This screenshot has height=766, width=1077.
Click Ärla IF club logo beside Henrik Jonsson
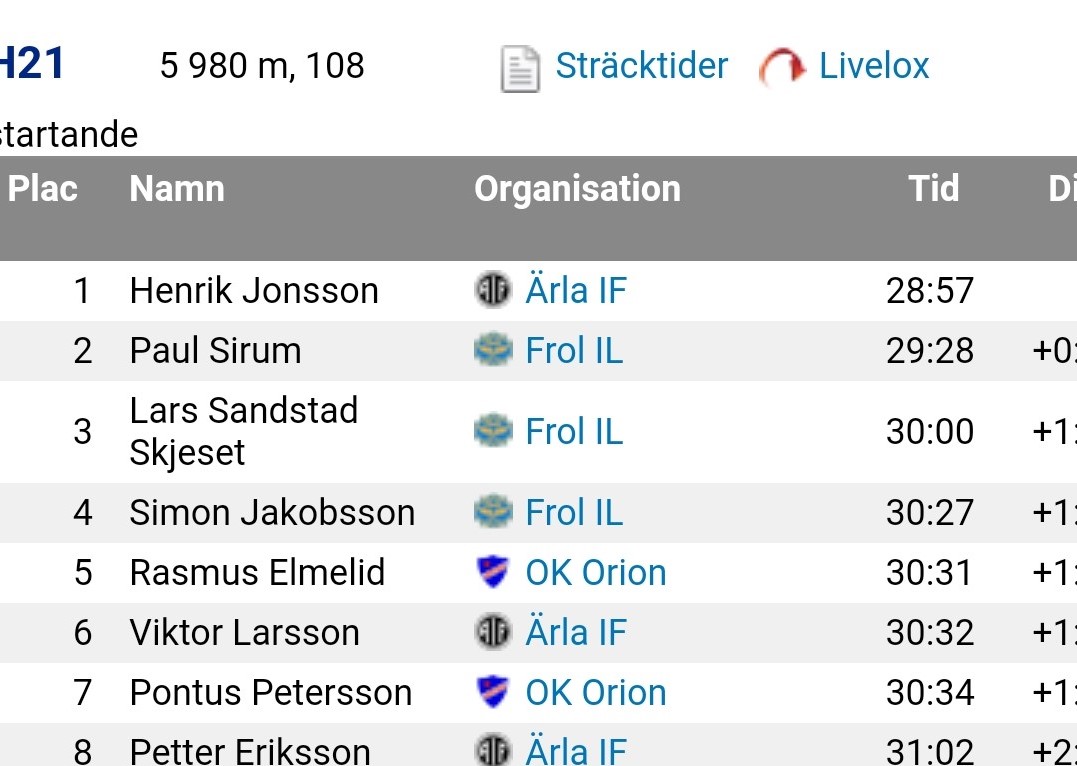tap(492, 291)
